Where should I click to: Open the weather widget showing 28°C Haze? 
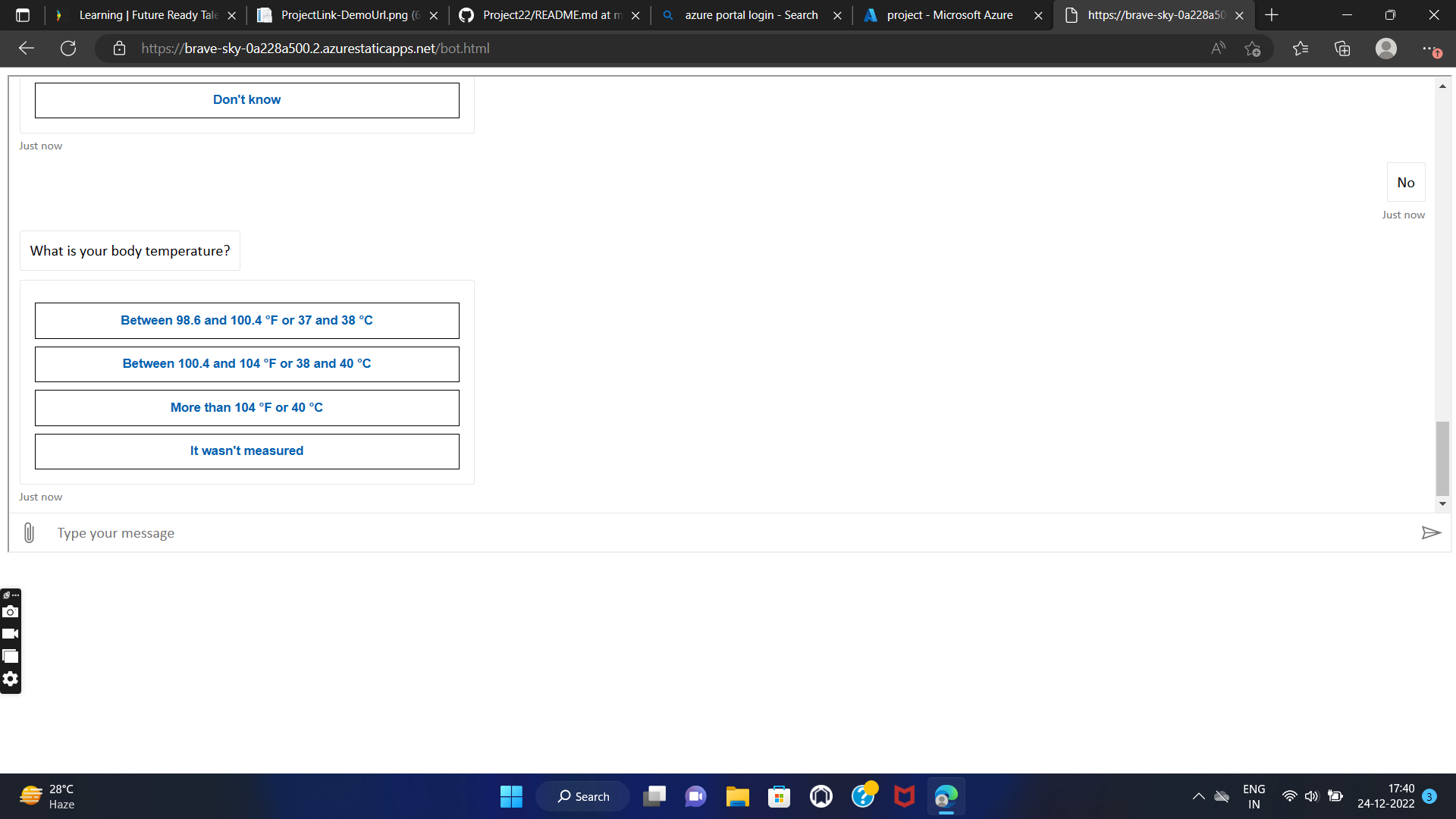pos(47,796)
